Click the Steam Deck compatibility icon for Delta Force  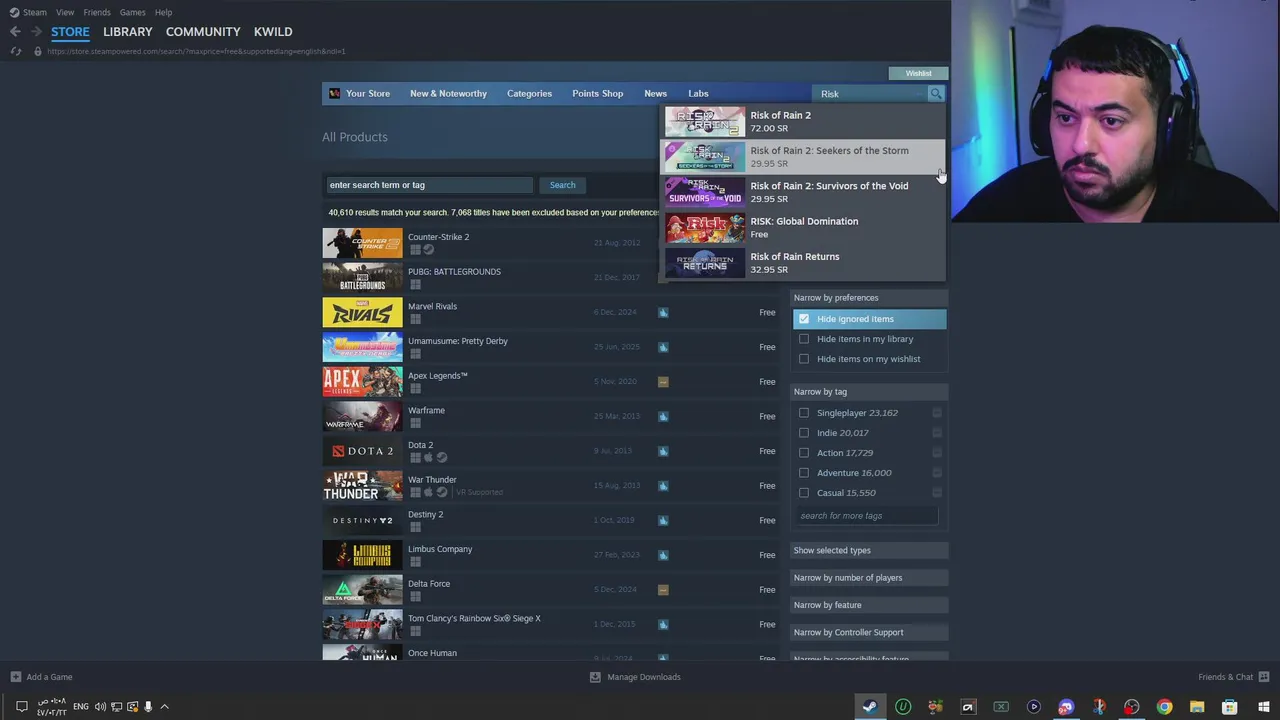click(x=663, y=589)
